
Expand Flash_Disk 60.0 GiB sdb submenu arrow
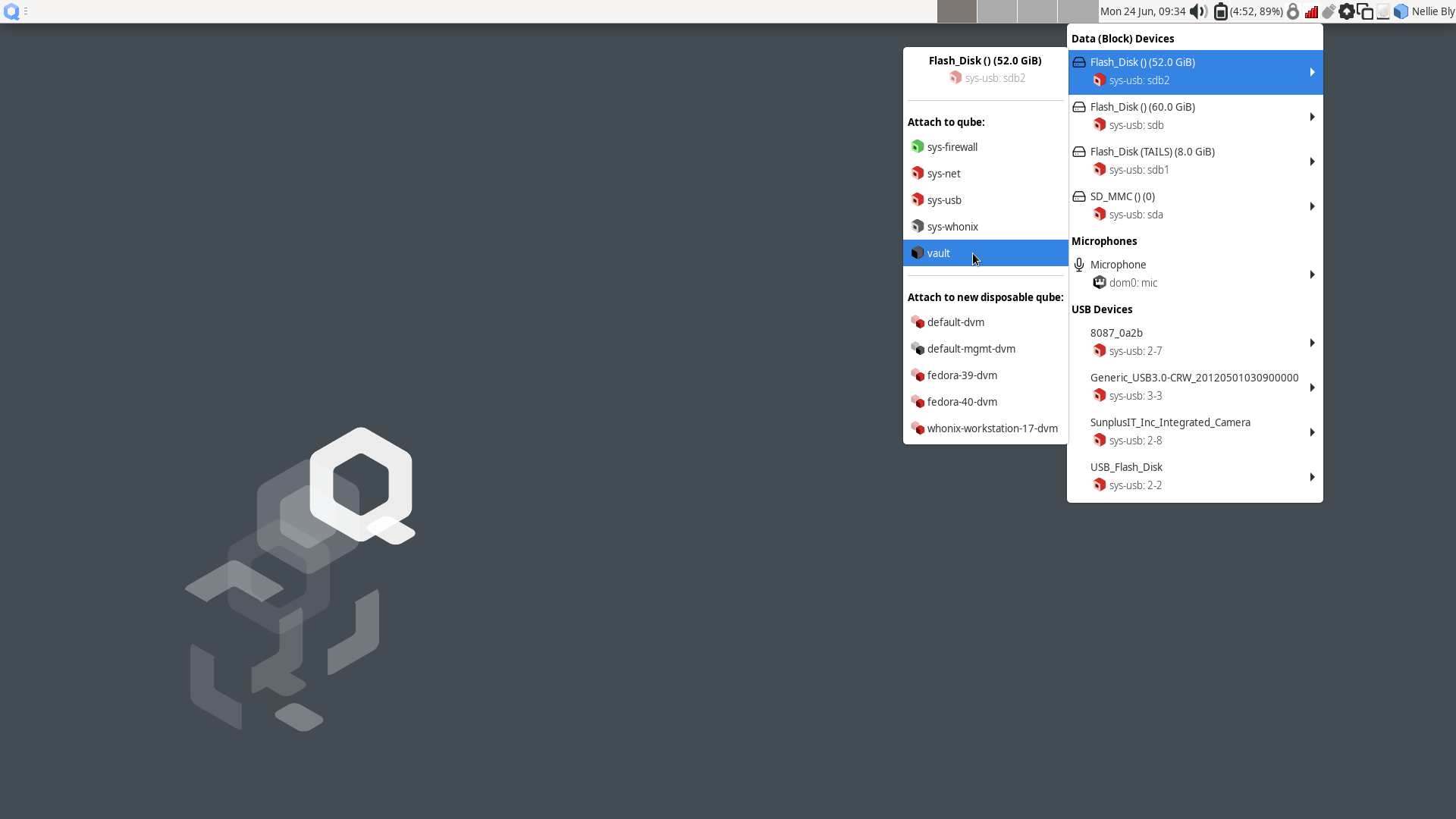(1312, 117)
